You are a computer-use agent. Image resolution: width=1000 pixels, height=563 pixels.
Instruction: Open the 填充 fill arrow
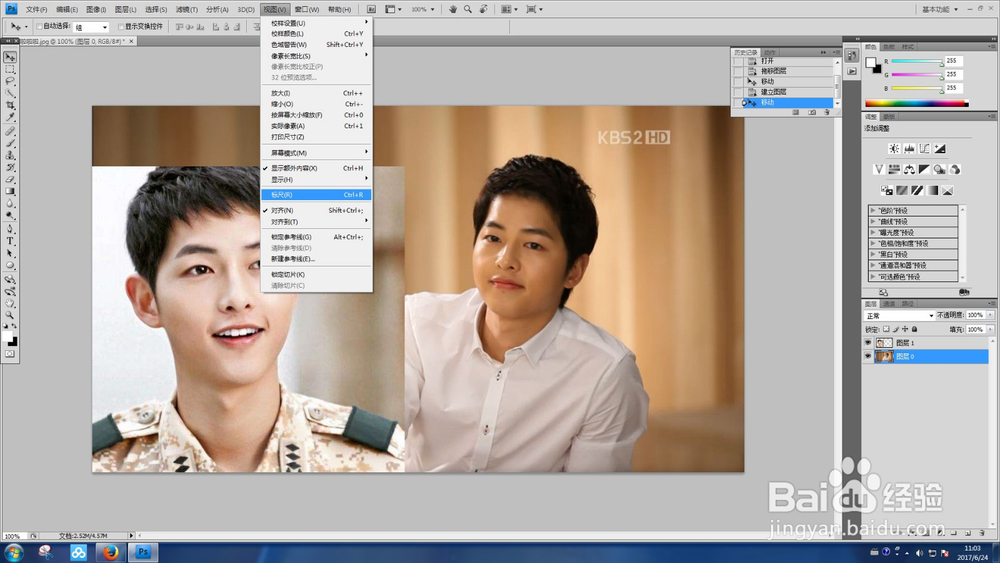coord(990,330)
